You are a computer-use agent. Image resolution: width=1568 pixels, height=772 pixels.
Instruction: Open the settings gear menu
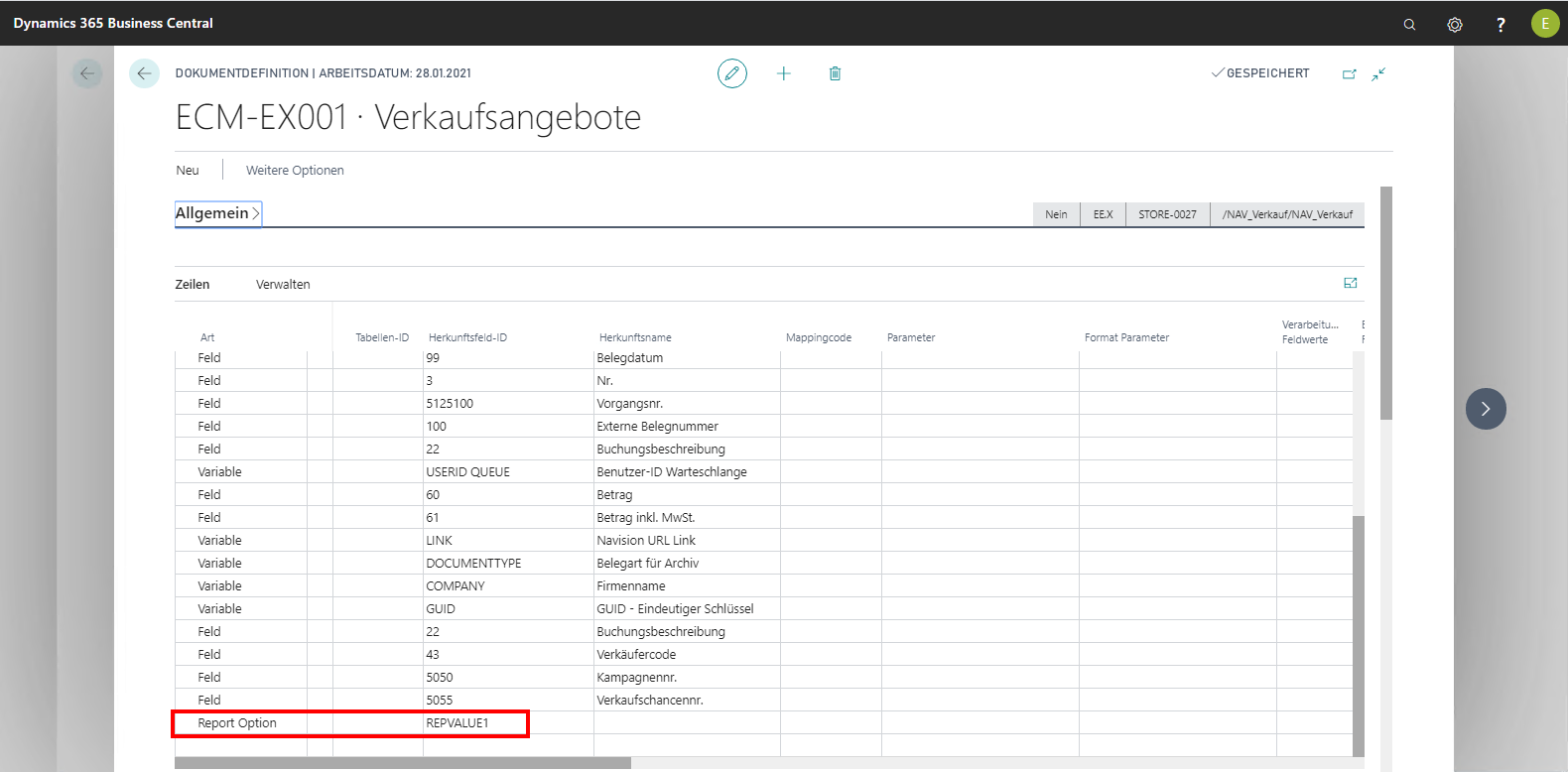1455,24
